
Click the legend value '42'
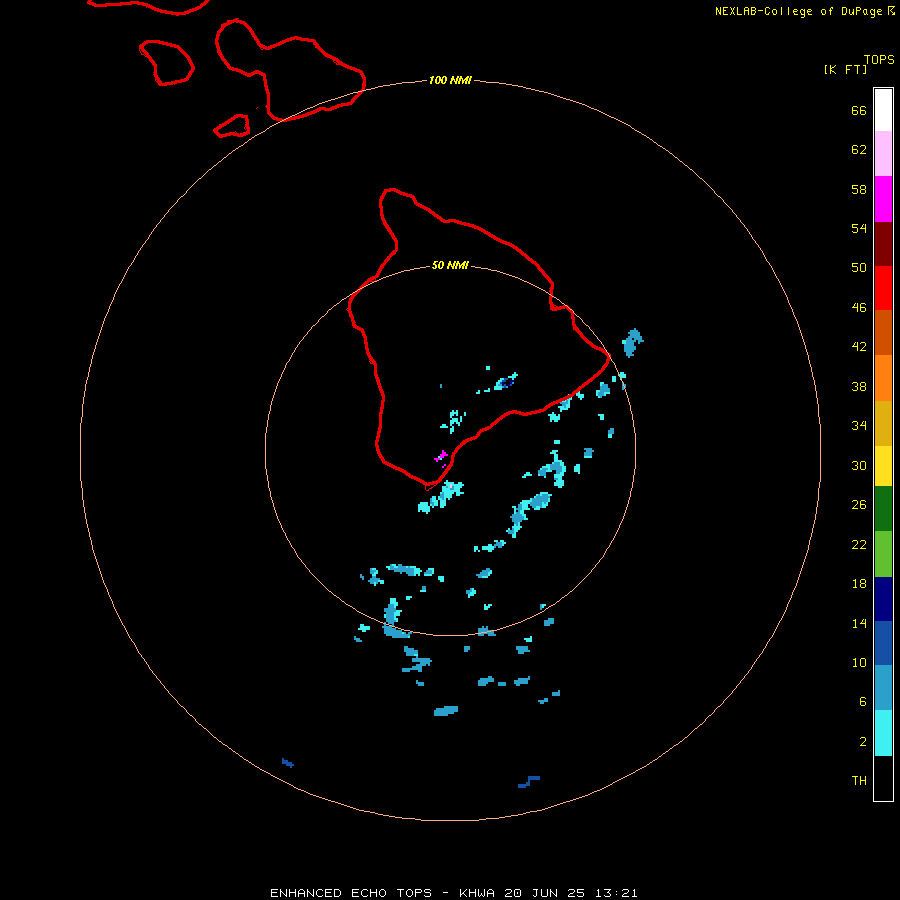[859, 346]
